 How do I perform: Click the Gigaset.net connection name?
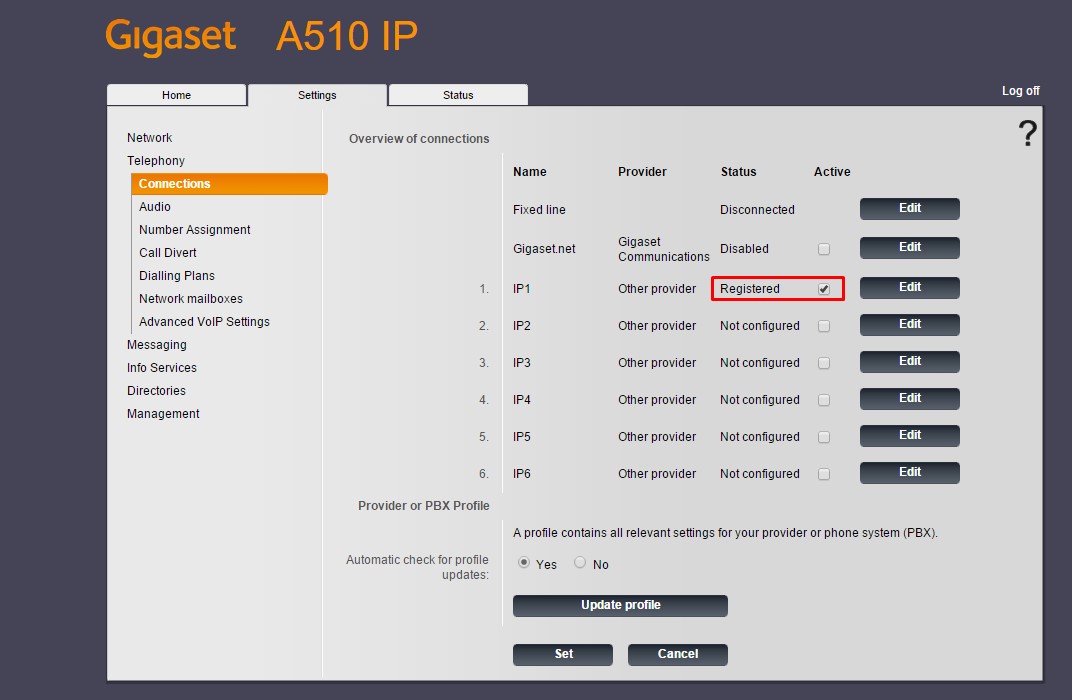coord(544,249)
